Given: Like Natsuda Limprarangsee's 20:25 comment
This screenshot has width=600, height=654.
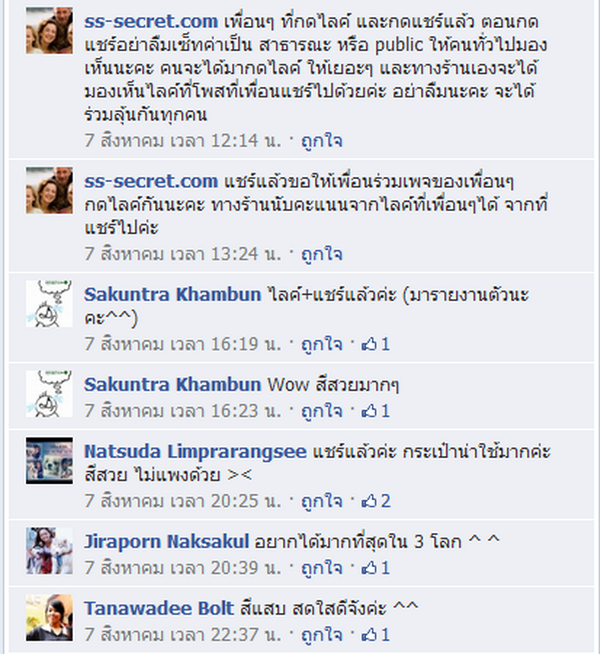Looking at the screenshot, I should pos(322,501).
